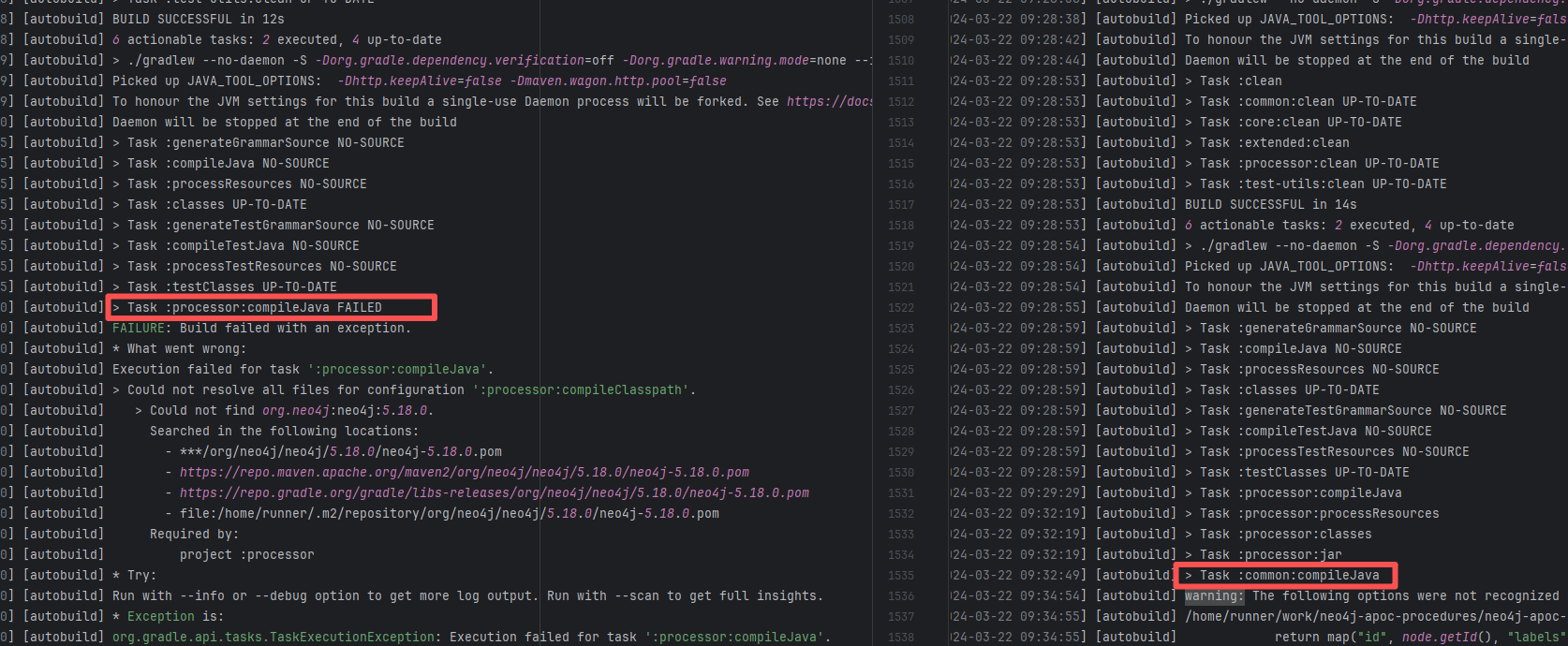Screen dimensions: 1568x646
Task: Open the repo.maven.apache.org neo4j pom link
Action: [x=464, y=473]
